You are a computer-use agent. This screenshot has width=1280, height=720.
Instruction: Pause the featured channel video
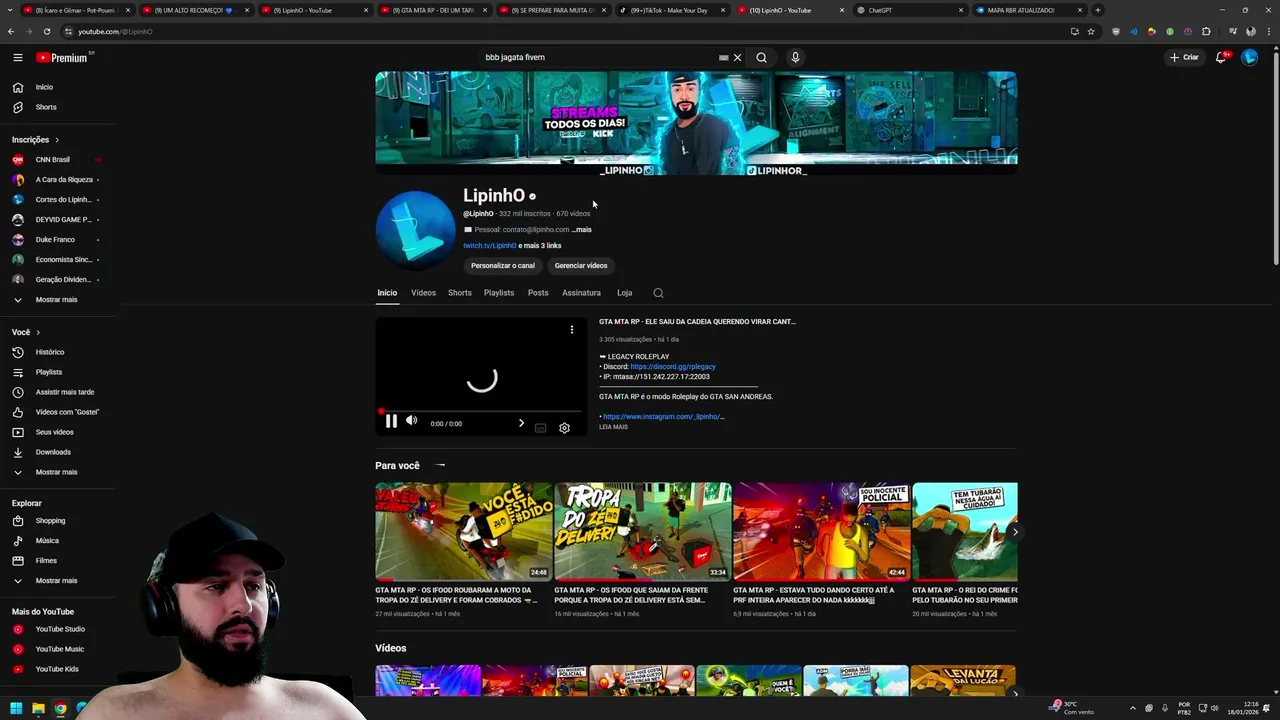click(x=391, y=422)
